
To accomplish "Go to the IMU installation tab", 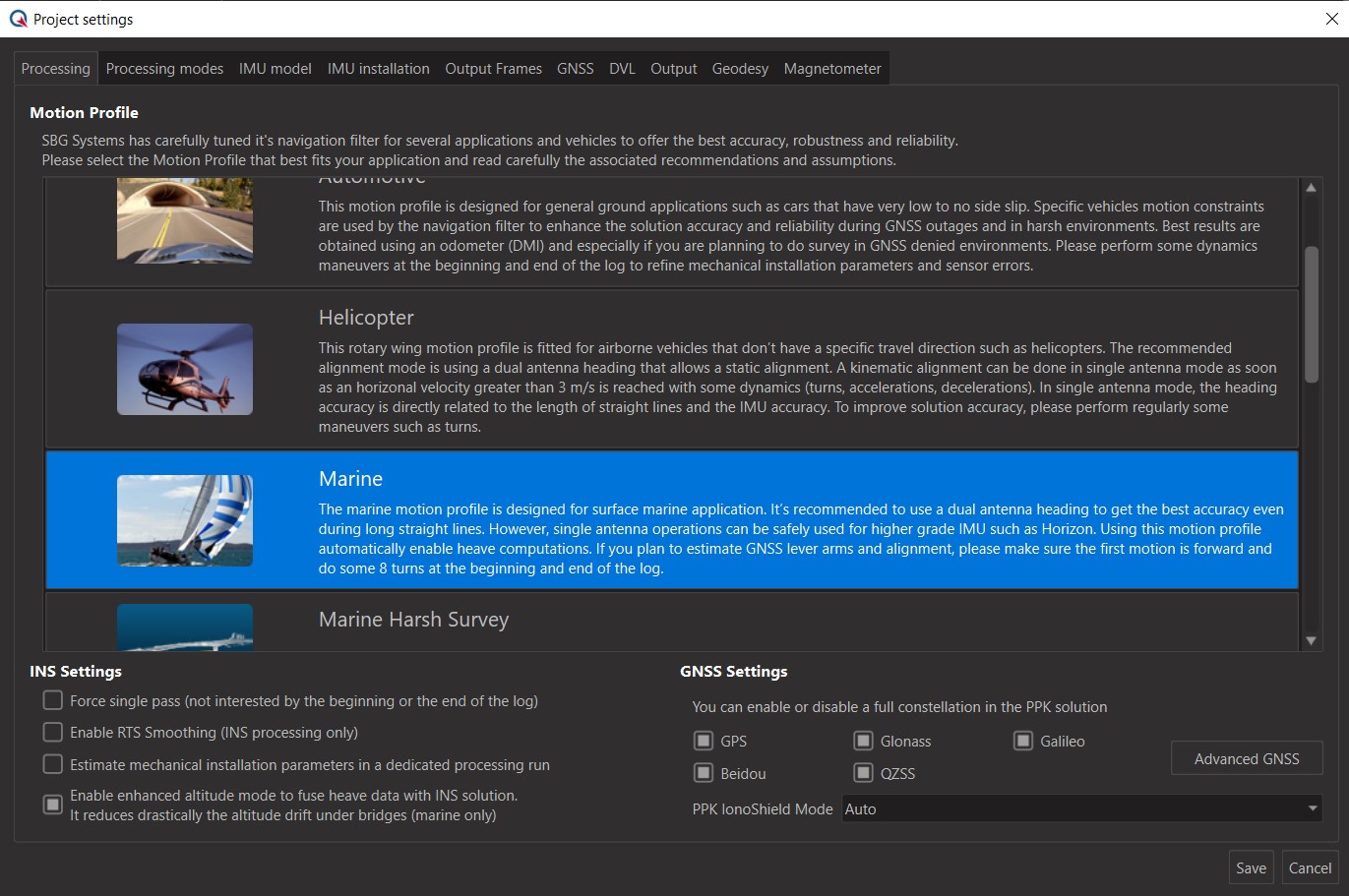I will (379, 69).
